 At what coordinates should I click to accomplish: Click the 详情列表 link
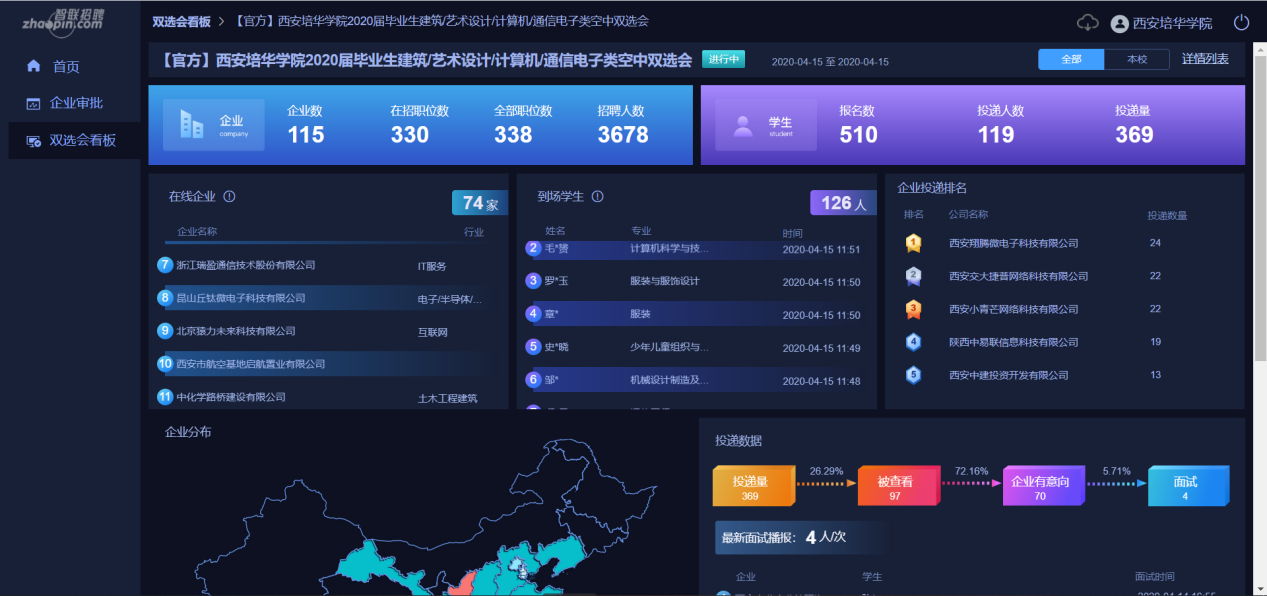point(1205,59)
